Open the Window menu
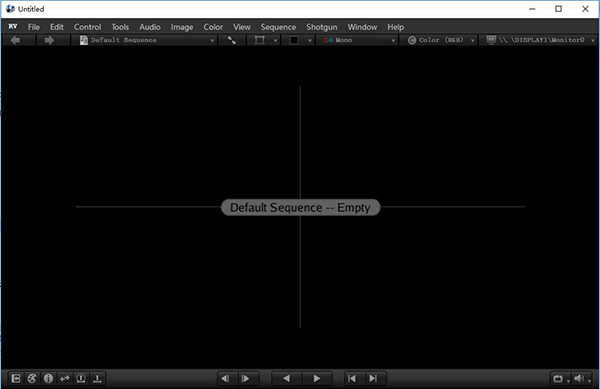The image size is (600, 389). point(362,27)
